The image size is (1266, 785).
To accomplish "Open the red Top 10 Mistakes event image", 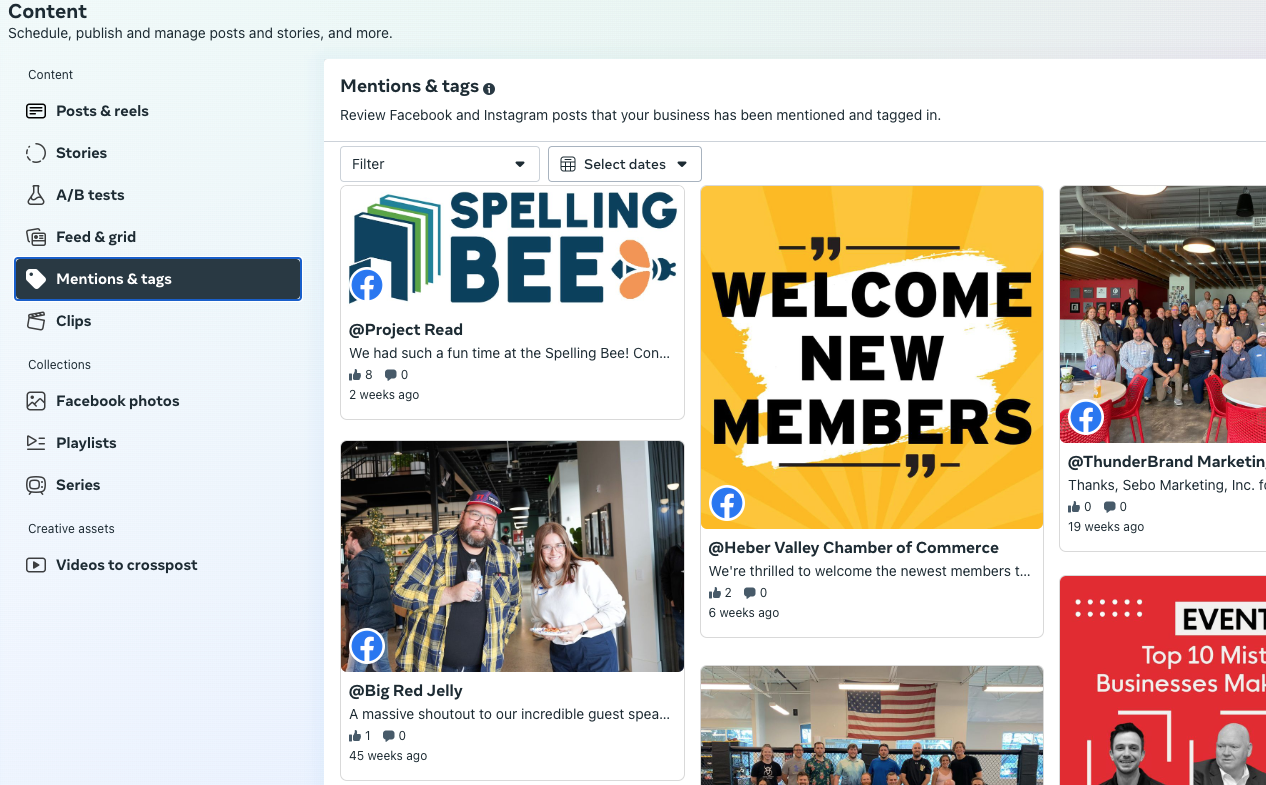I will point(1163,680).
